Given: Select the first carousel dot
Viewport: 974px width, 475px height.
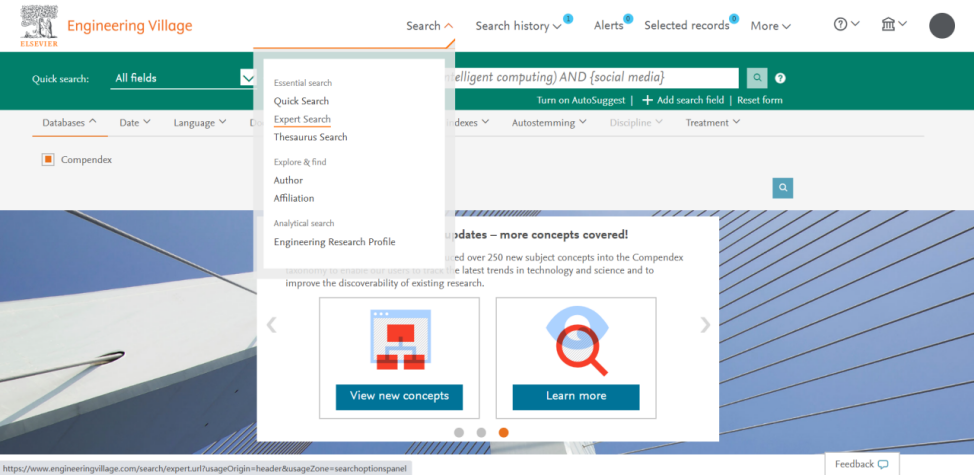Looking at the screenshot, I should click(459, 433).
